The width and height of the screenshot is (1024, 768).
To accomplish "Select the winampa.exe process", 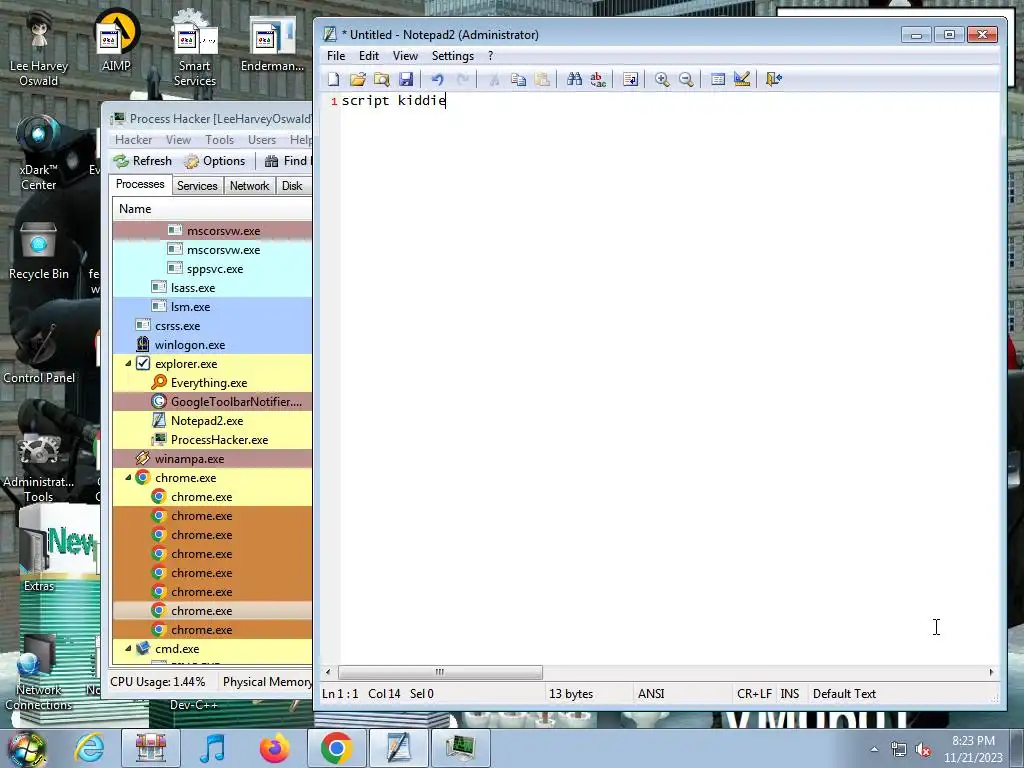I will (212, 459).
